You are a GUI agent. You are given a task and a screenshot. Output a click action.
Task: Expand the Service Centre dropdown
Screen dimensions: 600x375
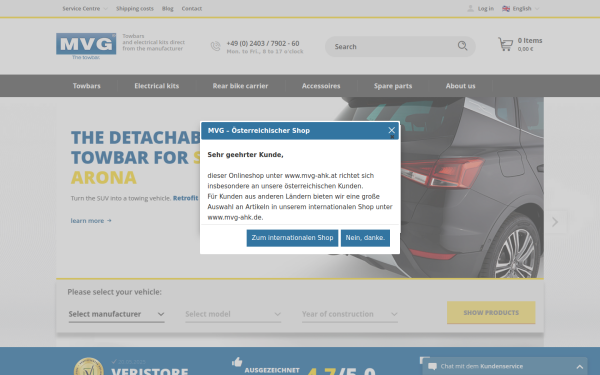(85, 8)
